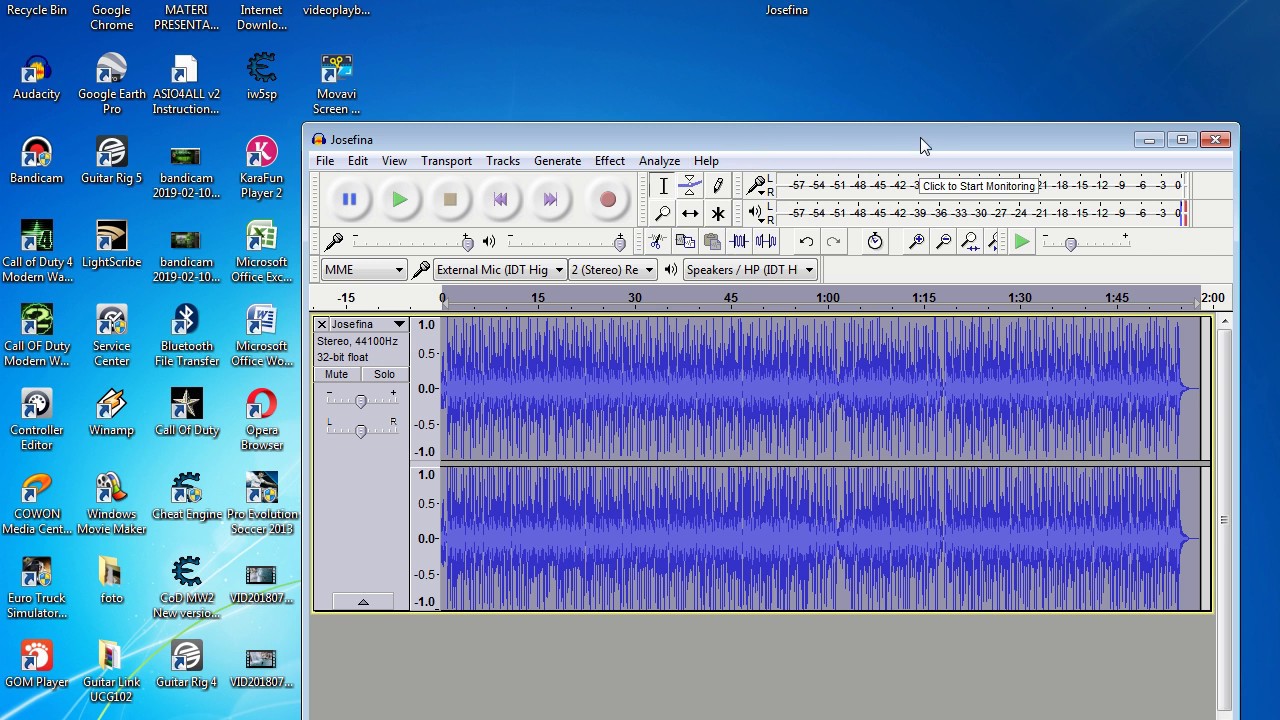Click the Redo arrow icon
This screenshot has height=720, width=1280.
[x=833, y=241]
